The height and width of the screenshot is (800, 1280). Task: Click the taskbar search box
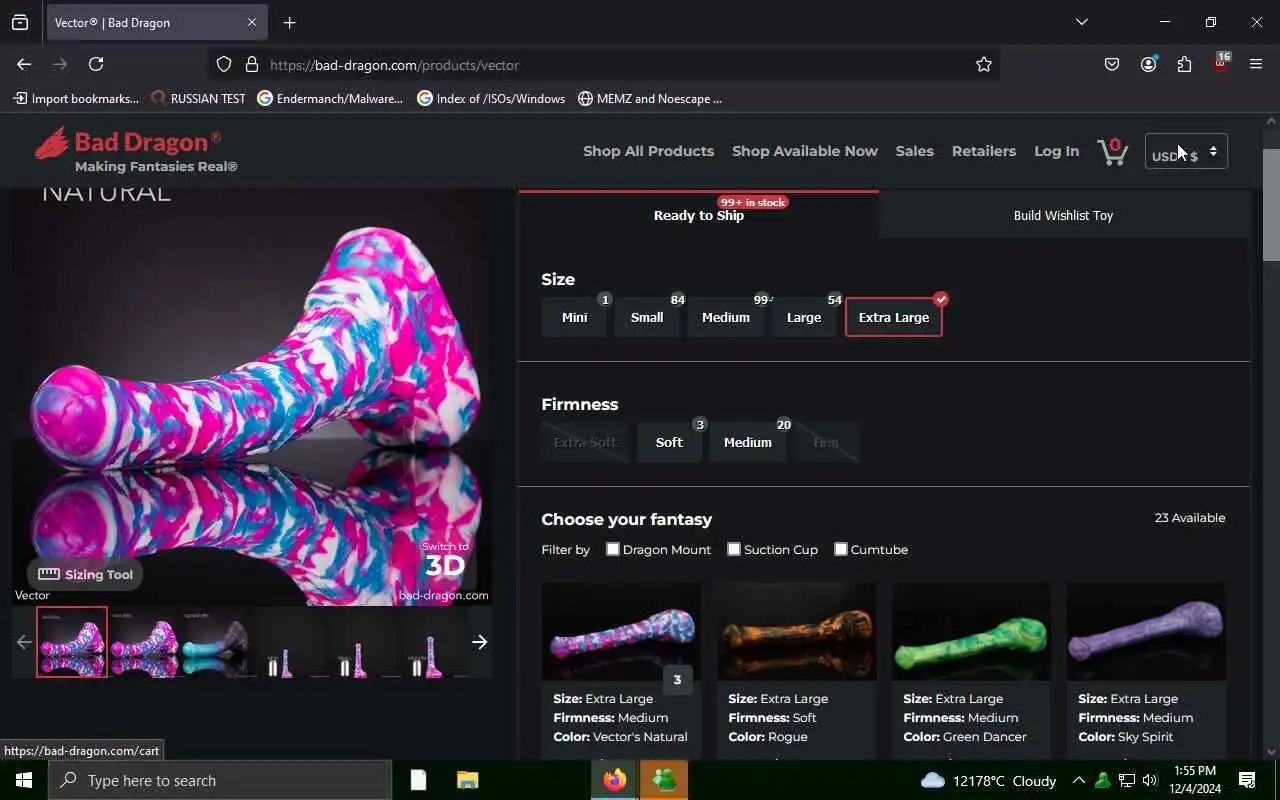[220, 780]
